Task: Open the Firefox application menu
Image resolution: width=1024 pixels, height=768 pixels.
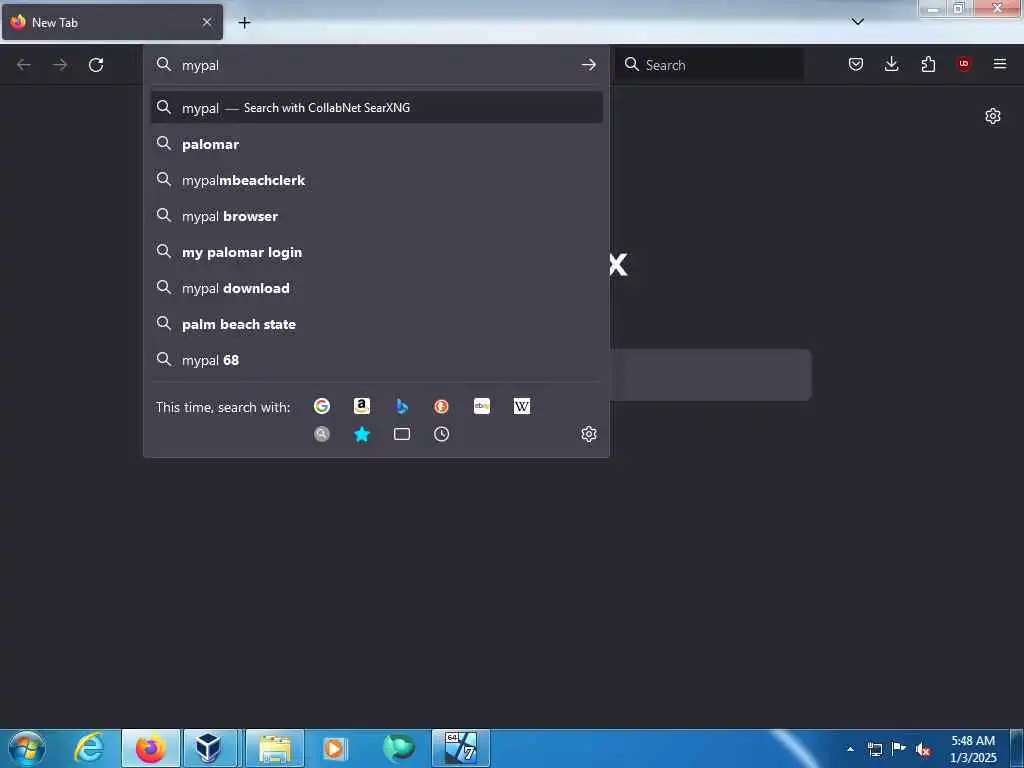Action: tap(1000, 64)
